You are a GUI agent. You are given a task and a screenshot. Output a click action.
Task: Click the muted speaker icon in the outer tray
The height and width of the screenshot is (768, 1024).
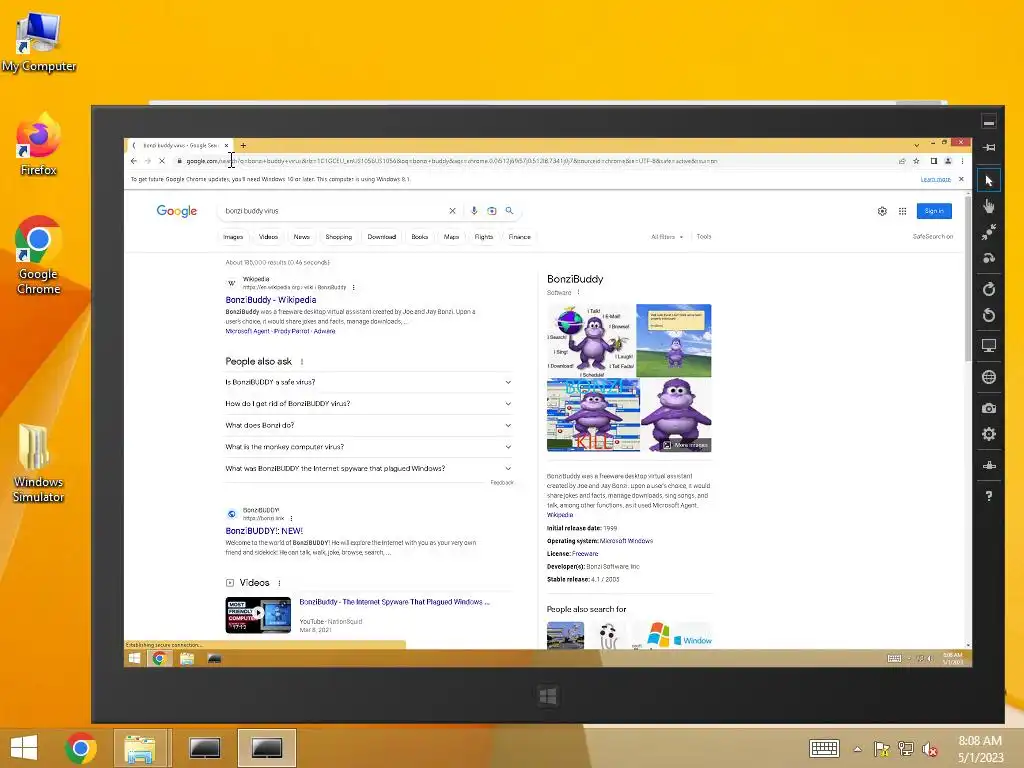[x=929, y=749]
